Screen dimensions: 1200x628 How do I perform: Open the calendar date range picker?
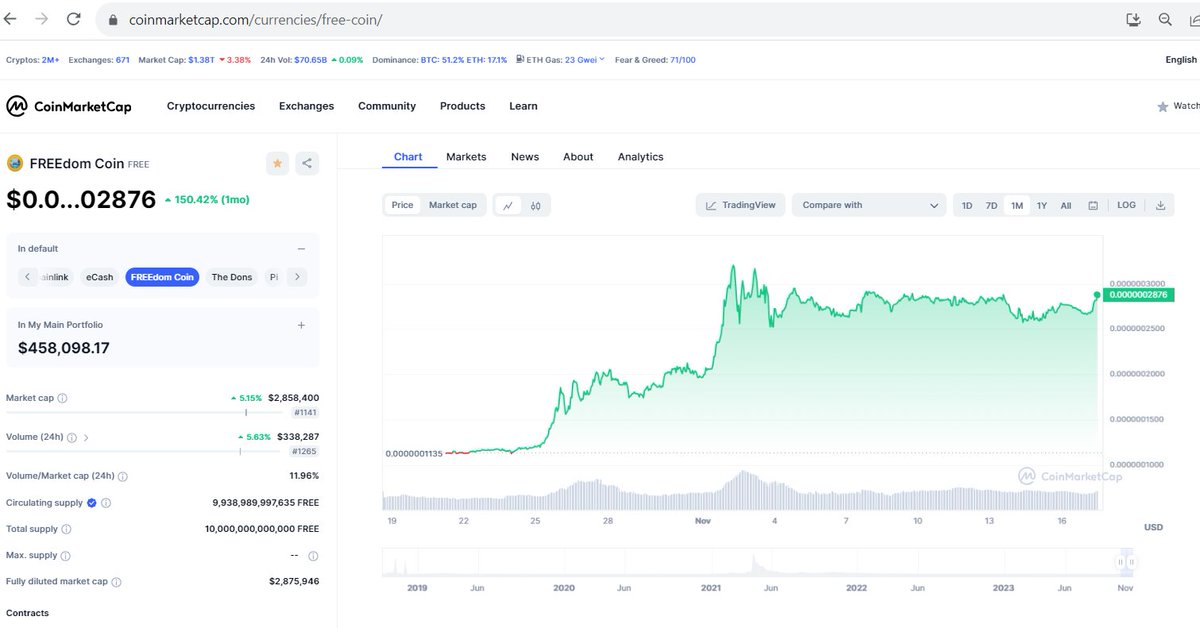click(x=1093, y=205)
